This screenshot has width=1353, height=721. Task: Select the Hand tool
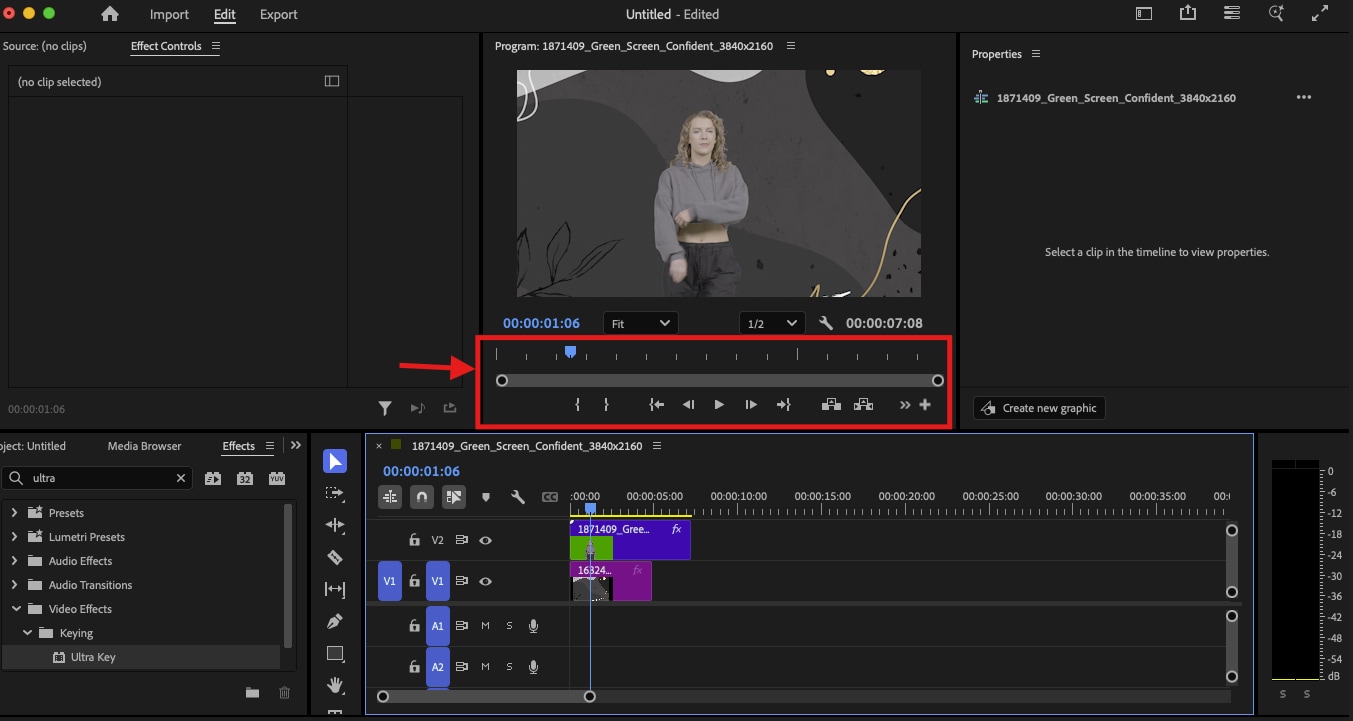335,685
